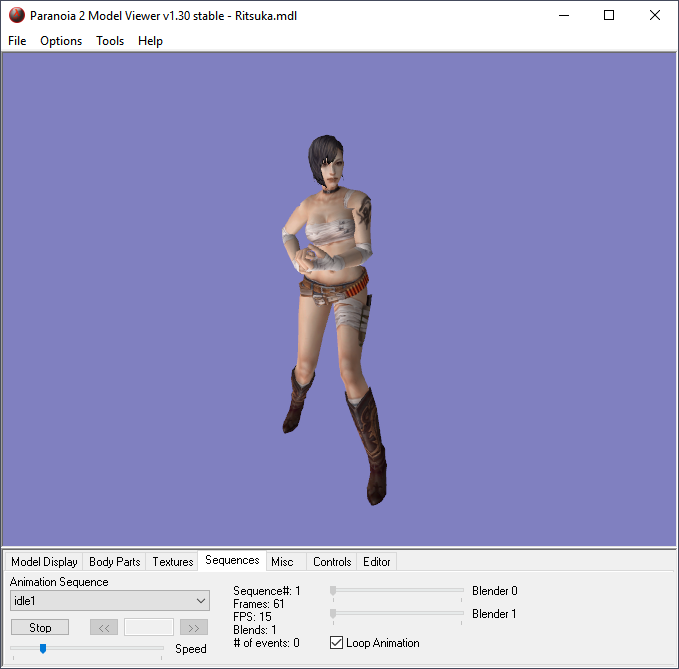
Task: Select the Sequences tab
Action: [x=232, y=560]
